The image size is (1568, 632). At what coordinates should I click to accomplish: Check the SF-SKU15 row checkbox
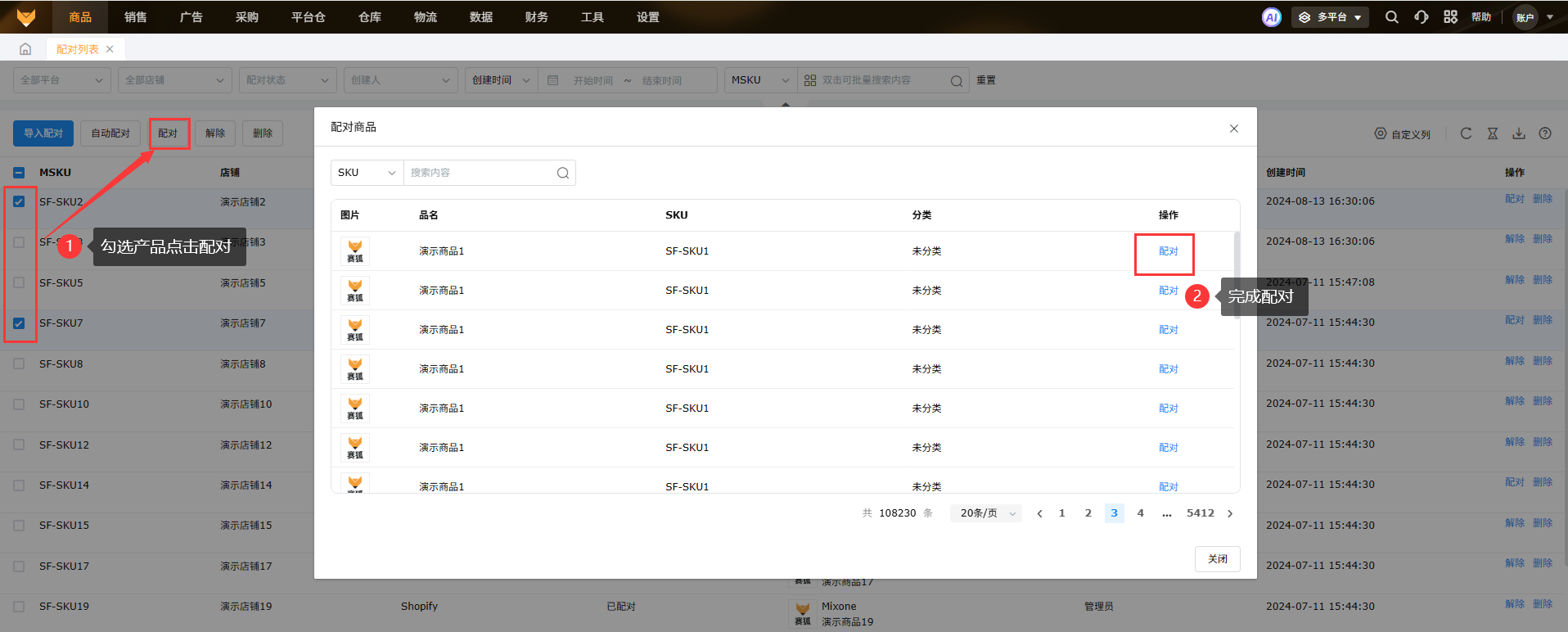pyautogui.click(x=19, y=526)
